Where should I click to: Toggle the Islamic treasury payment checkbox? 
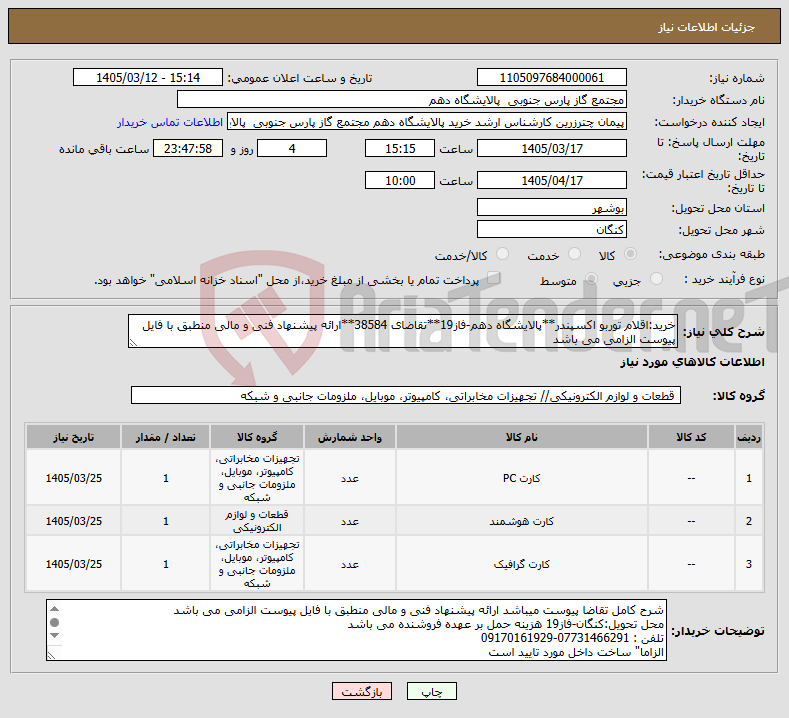[494, 278]
